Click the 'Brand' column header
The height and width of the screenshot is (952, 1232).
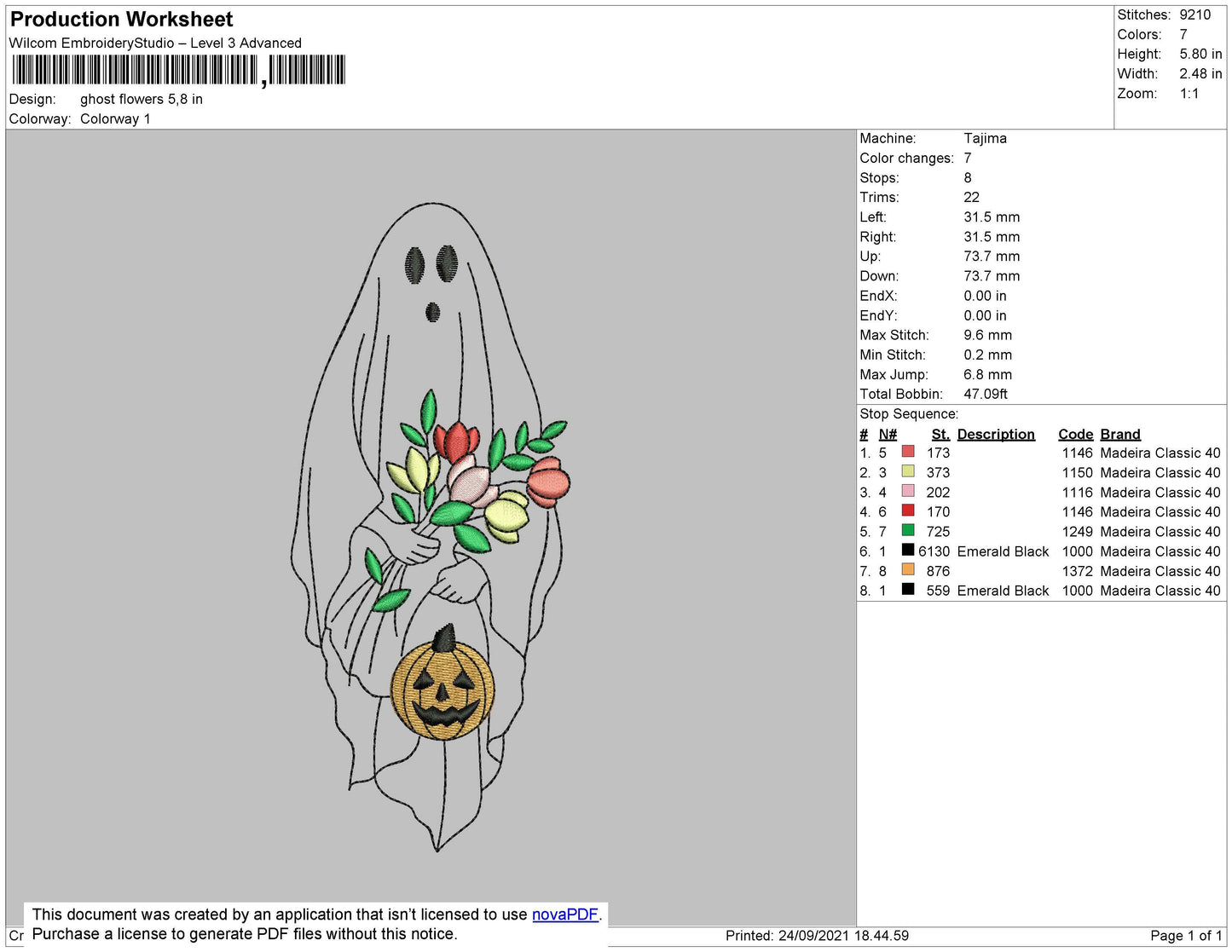point(1120,434)
